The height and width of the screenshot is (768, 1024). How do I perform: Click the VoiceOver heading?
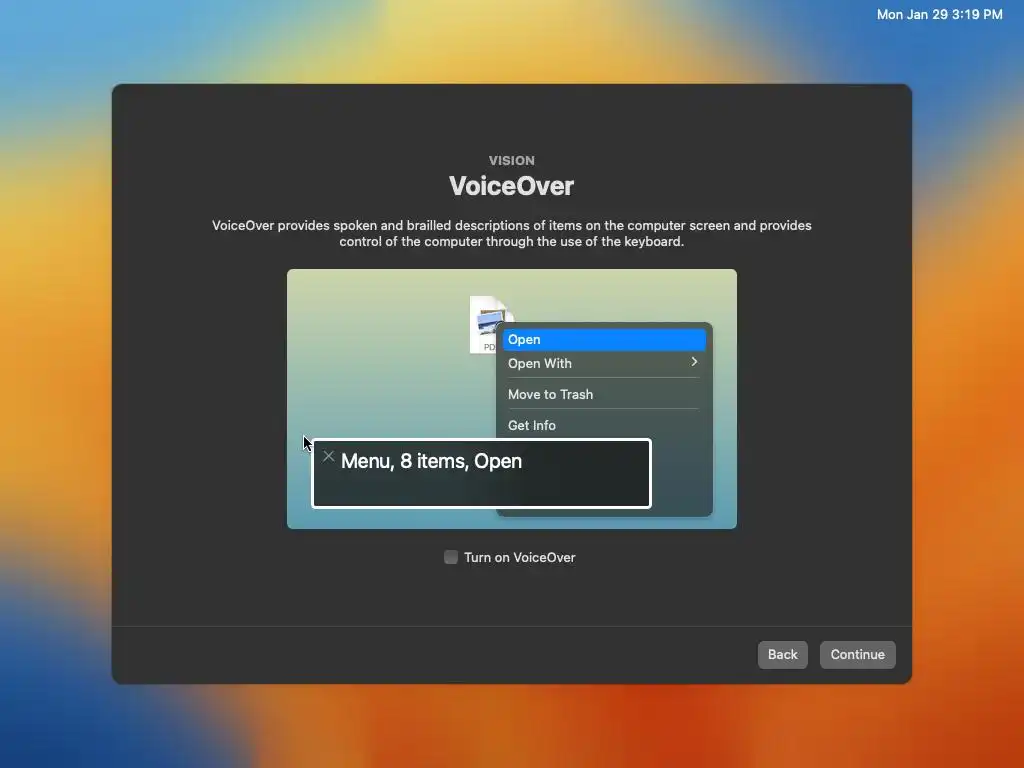pyautogui.click(x=511, y=186)
